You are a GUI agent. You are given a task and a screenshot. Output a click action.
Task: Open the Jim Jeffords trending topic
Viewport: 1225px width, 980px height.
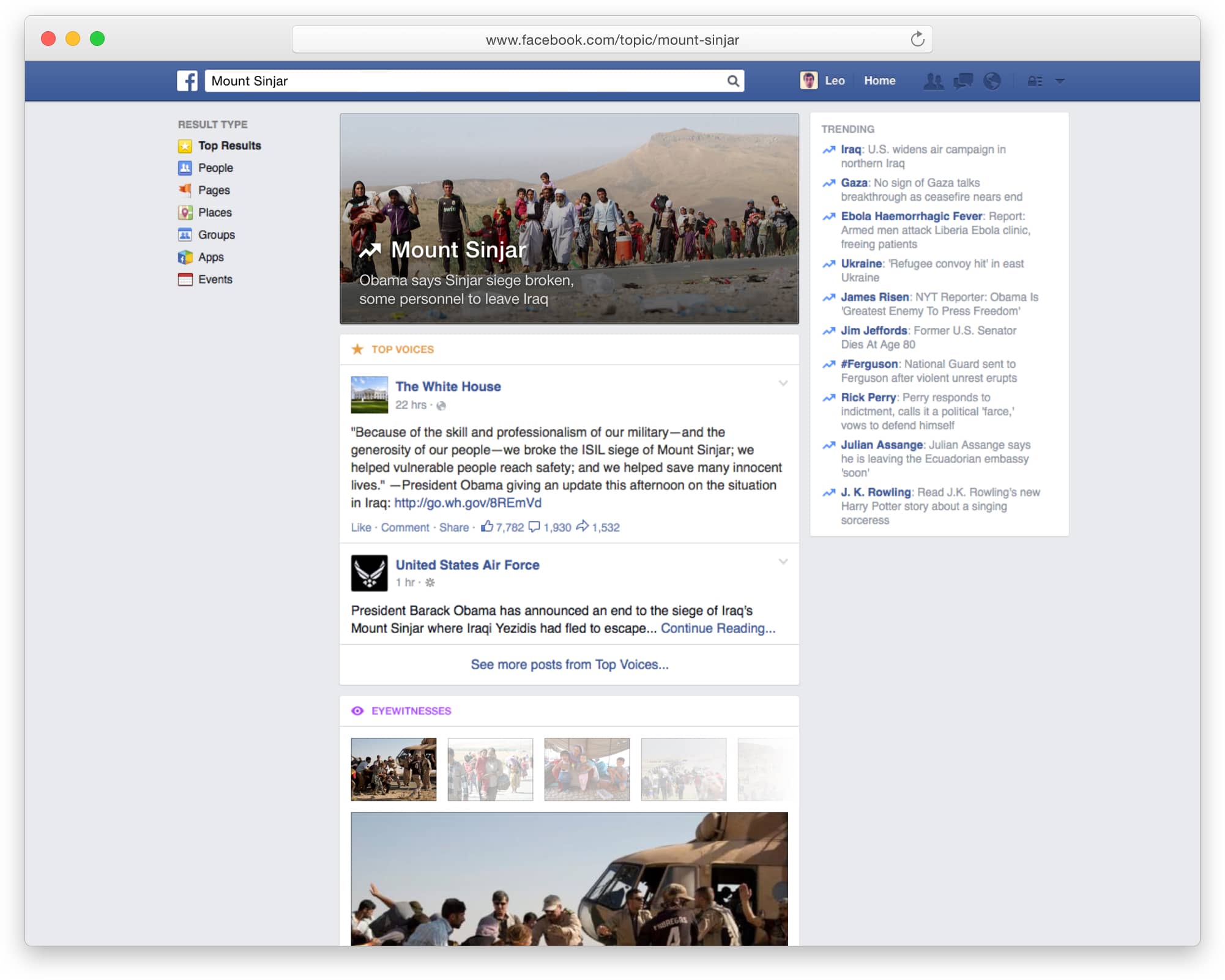[874, 331]
